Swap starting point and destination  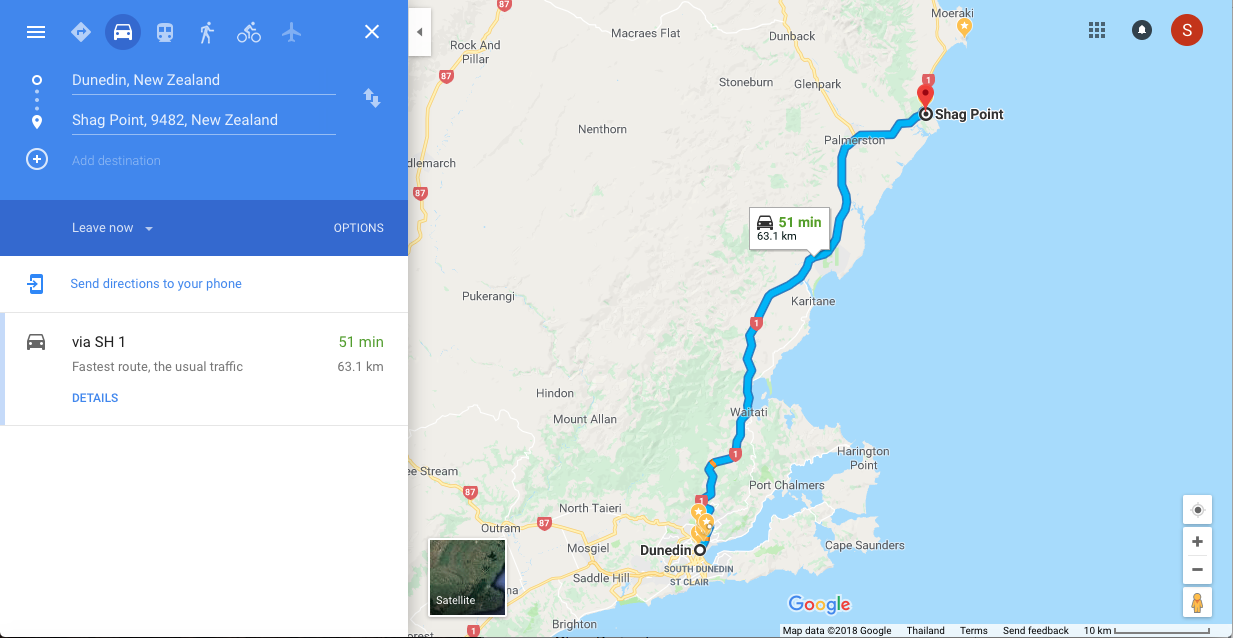coord(372,98)
